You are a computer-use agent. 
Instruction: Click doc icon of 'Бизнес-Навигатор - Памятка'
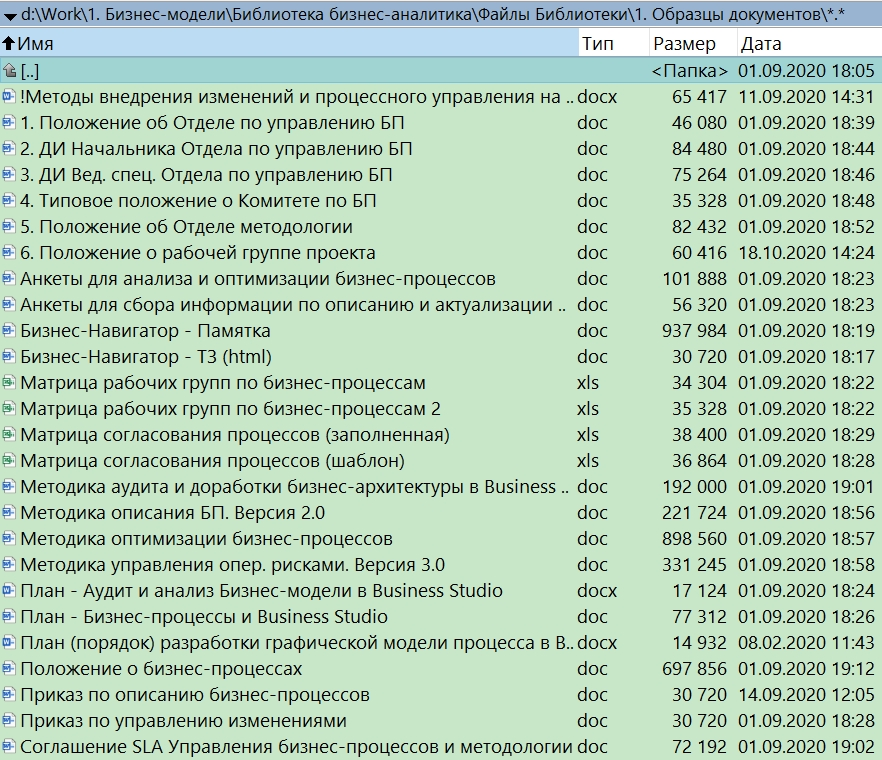click(8, 330)
